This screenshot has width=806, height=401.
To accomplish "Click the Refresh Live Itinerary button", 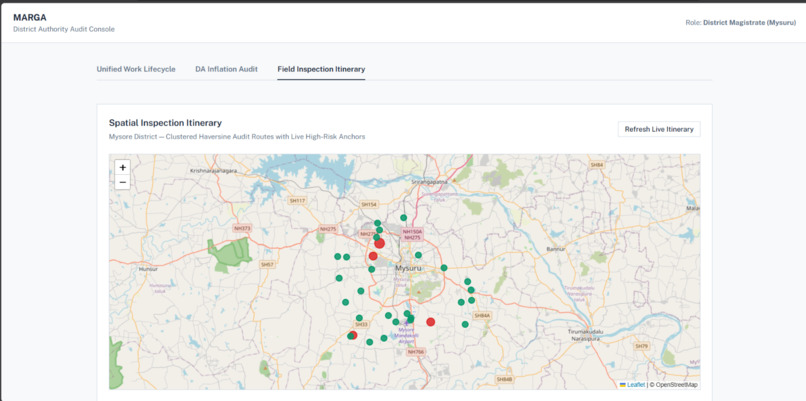I will (659, 129).
